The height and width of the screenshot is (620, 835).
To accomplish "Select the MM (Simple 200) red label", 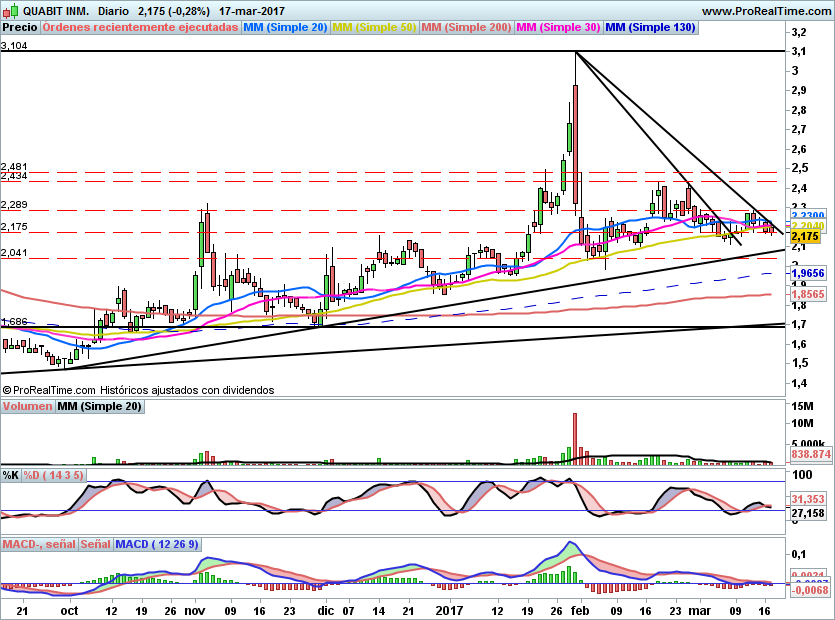I will (x=466, y=28).
